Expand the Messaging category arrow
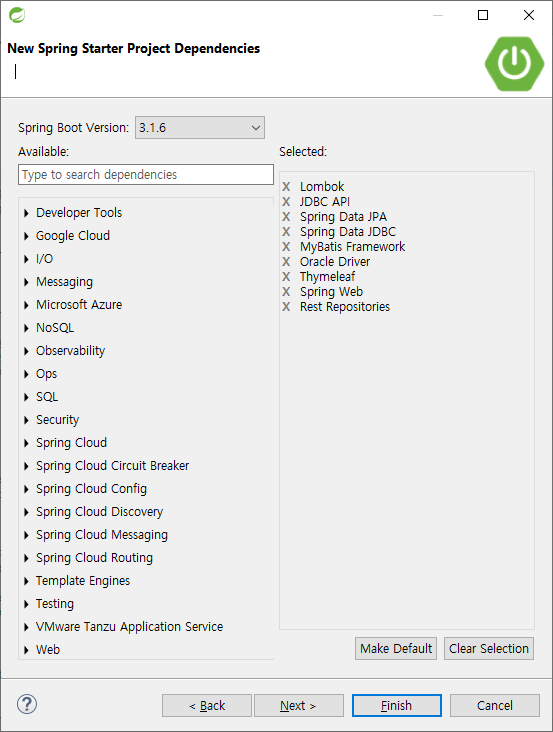553x732 pixels. pos(26,282)
